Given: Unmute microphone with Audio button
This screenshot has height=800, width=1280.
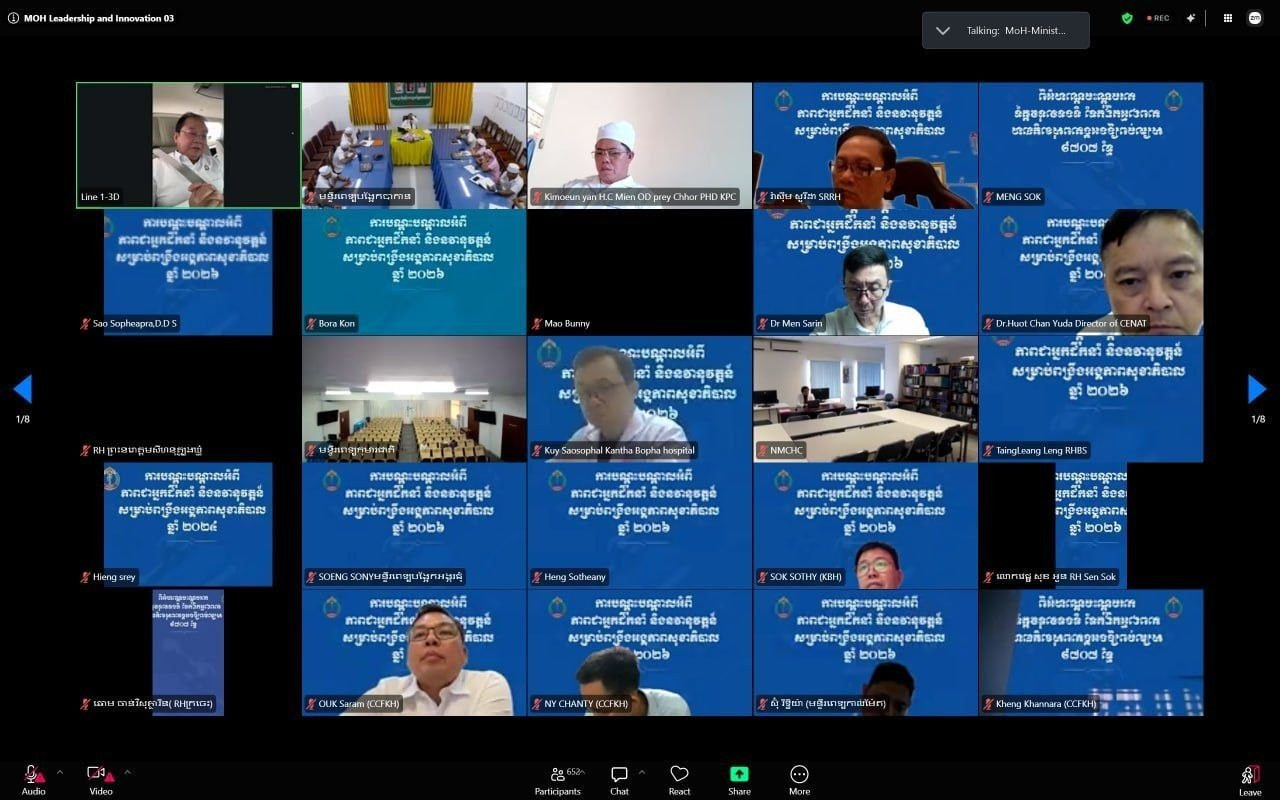Looking at the screenshot, I should (33, 780).
